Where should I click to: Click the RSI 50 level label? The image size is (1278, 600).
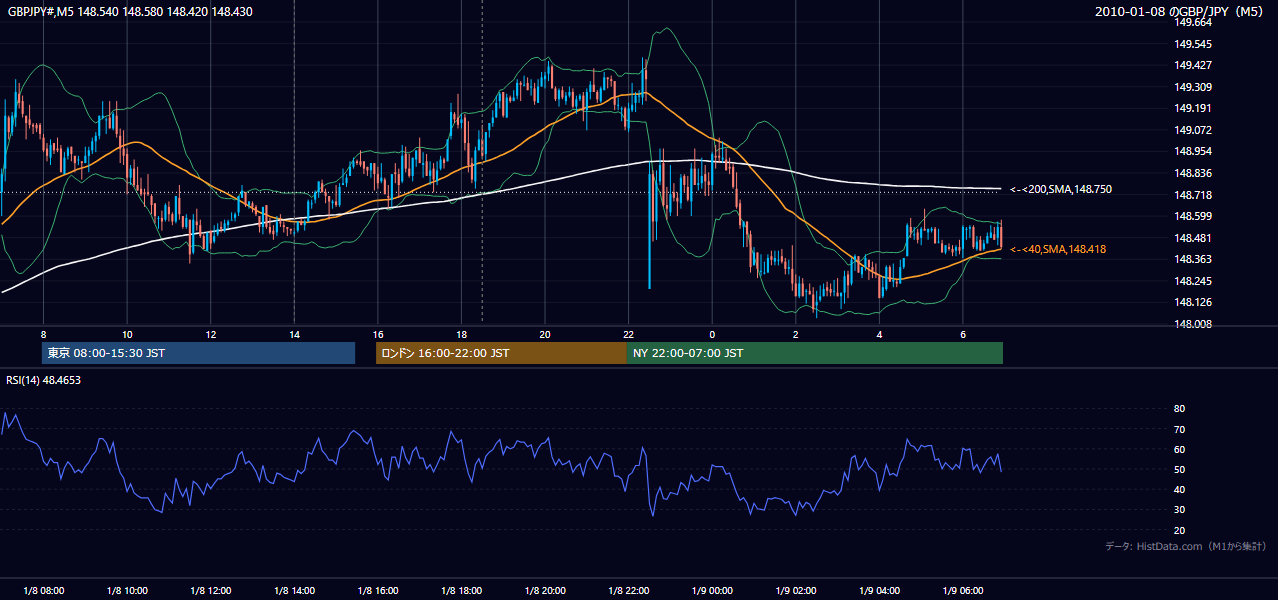(1179, 469)
